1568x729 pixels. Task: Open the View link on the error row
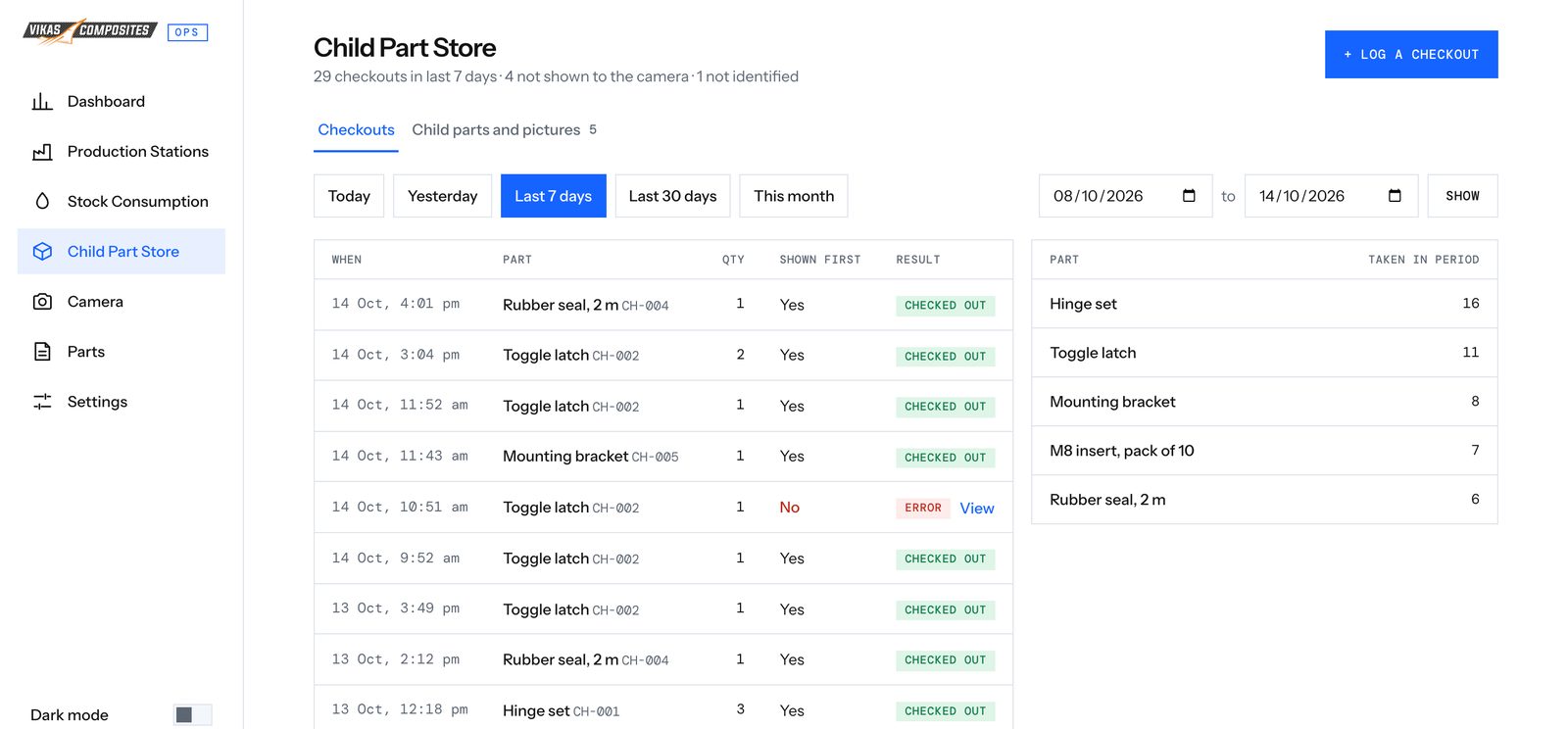pos(977,509)
